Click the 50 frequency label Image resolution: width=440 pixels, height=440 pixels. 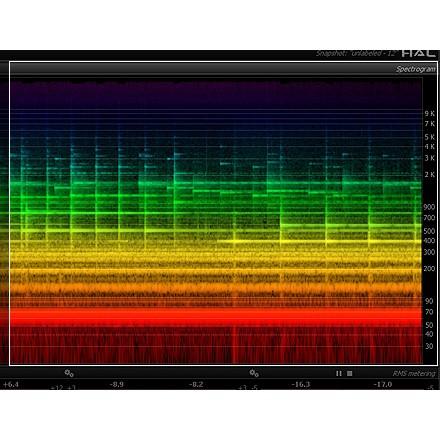429,325
